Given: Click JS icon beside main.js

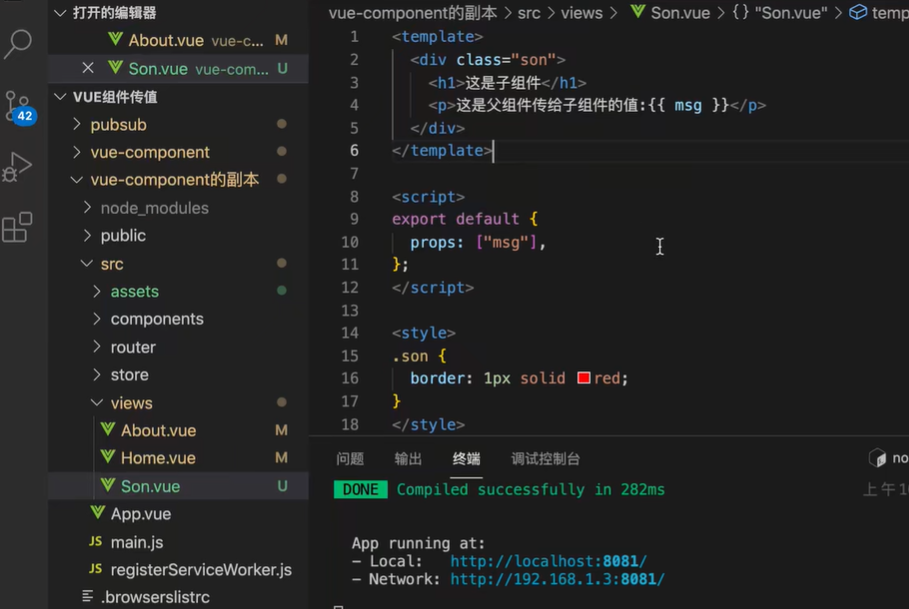Looking at the screenshot, I should (96, 541).
